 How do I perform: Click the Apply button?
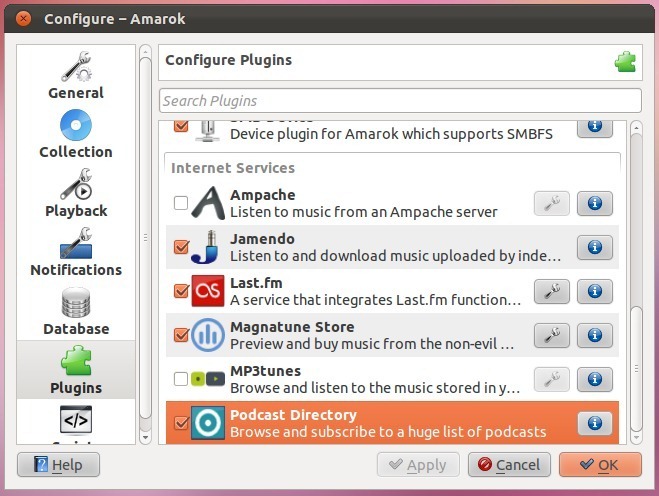tap(418, 464)
